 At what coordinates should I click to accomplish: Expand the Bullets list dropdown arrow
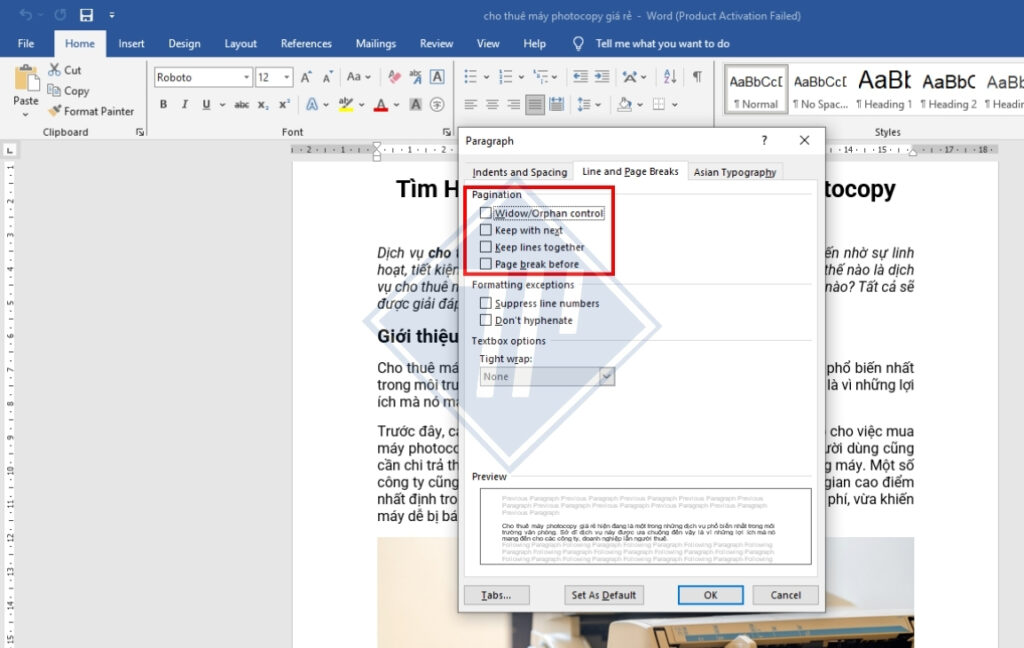[487, 77]
